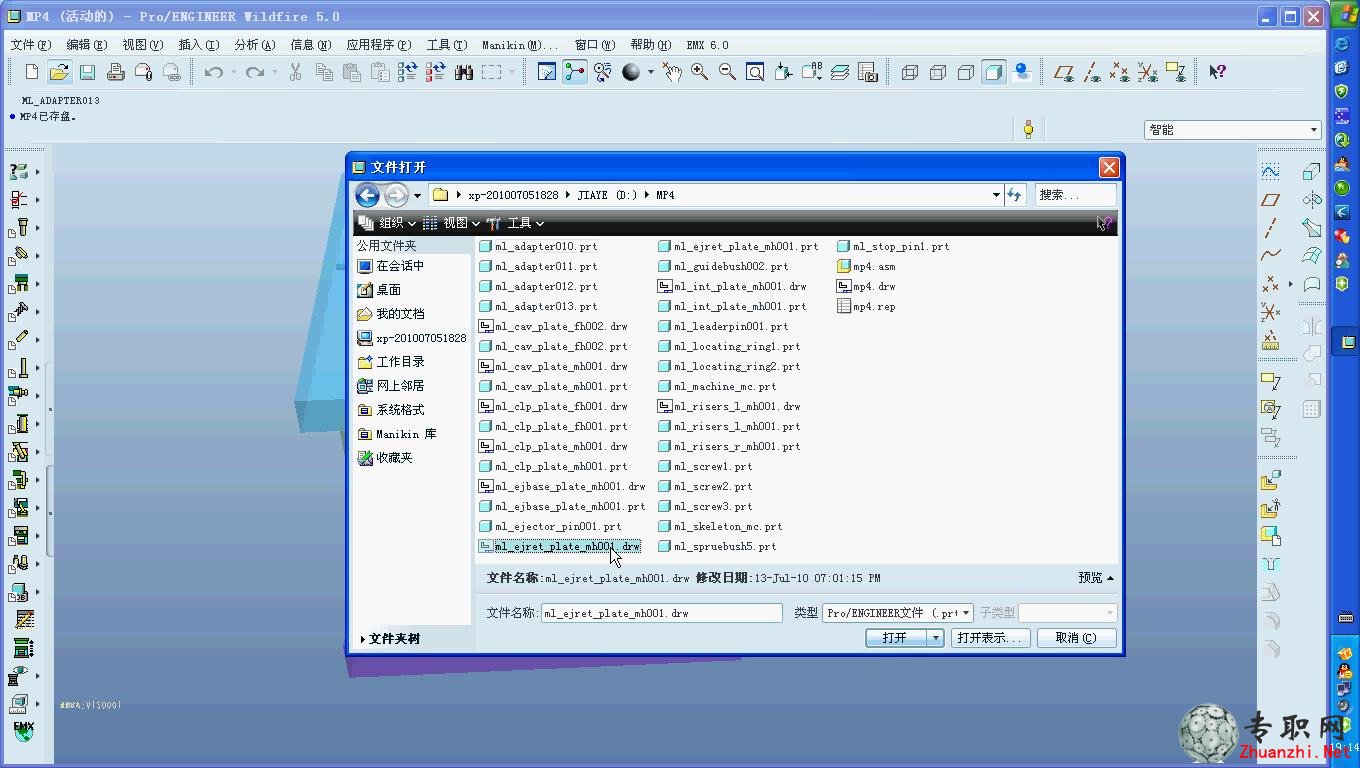Screen dimensions: 1360x768
Task: Click the hand Pan view icon
Action: pos(671,72)
